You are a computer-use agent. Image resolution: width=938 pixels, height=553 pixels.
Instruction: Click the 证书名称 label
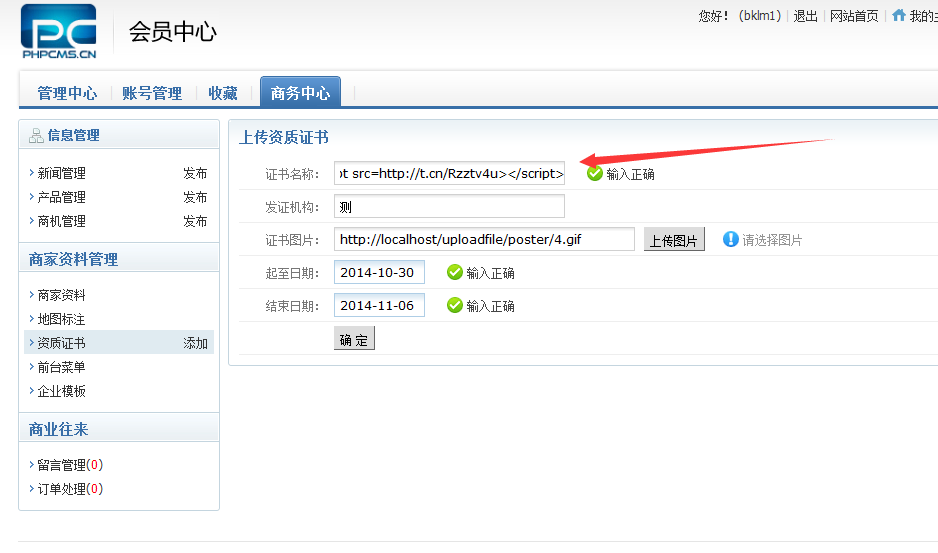[292, 174]
